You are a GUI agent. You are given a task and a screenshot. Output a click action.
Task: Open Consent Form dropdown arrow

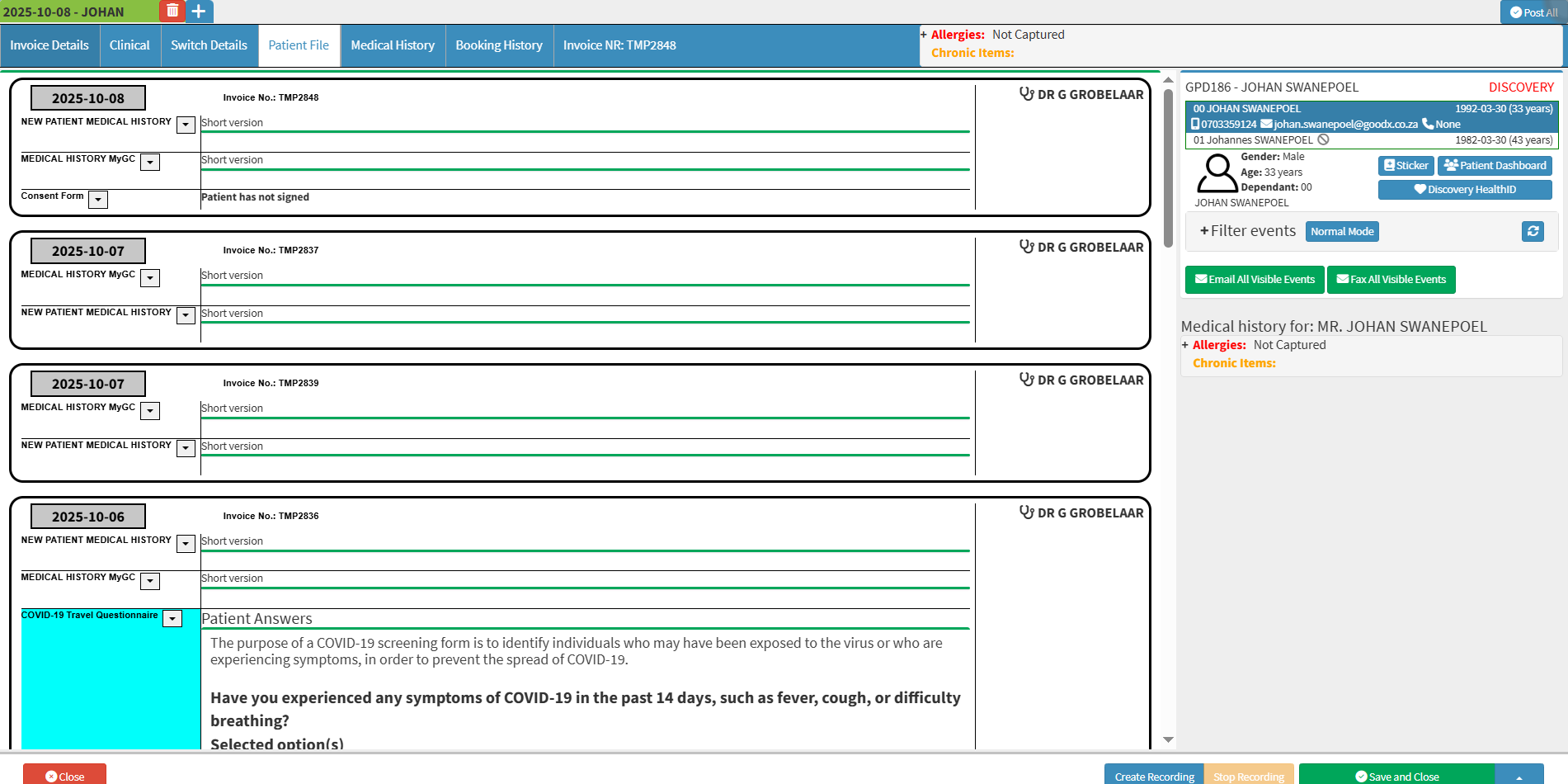point(98,200)
